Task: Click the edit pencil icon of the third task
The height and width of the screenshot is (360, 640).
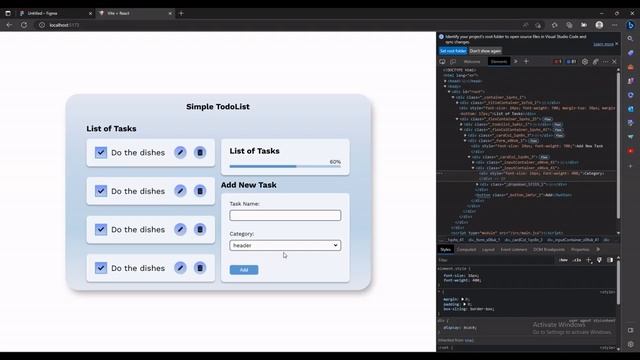Action: point(180,229)
